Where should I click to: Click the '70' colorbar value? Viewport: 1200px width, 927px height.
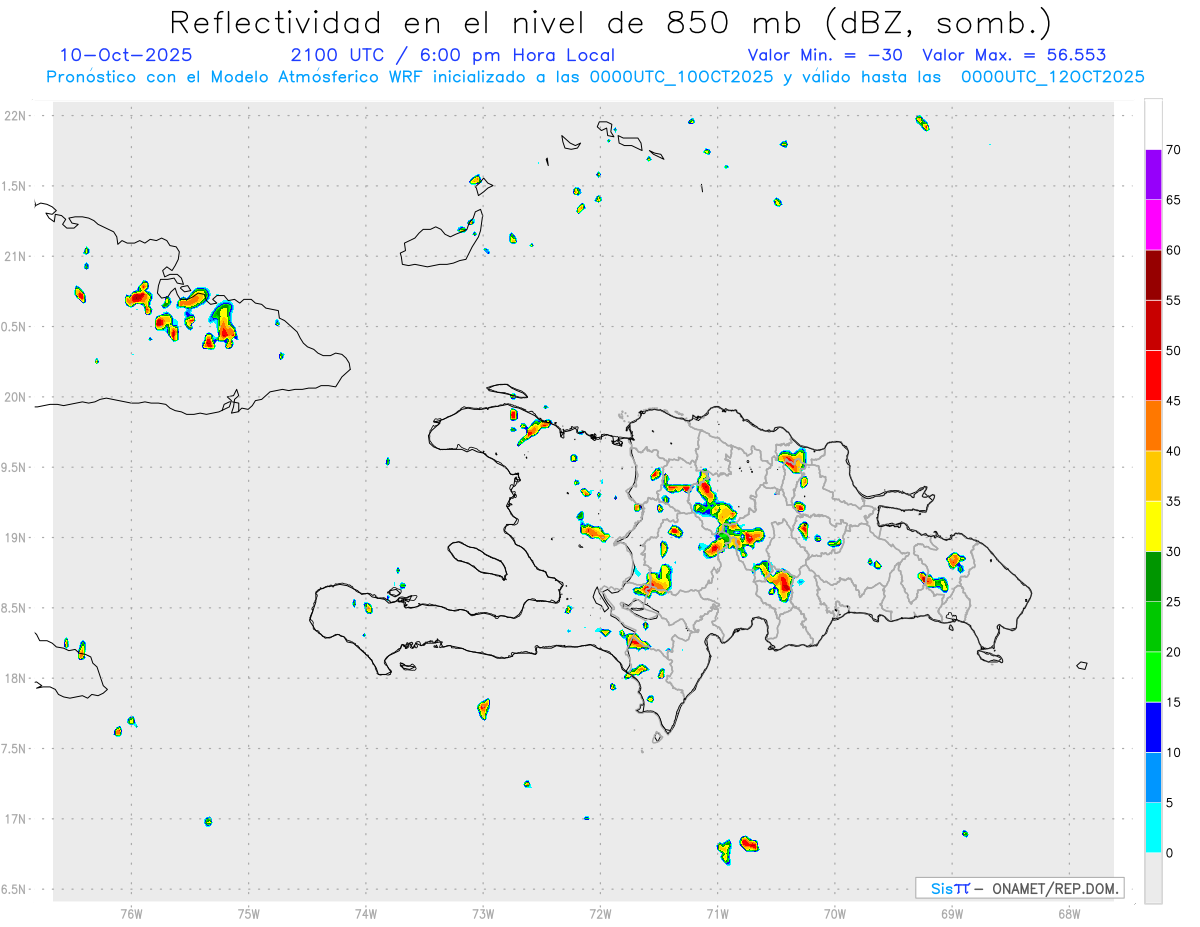(x=1174, y=150)
